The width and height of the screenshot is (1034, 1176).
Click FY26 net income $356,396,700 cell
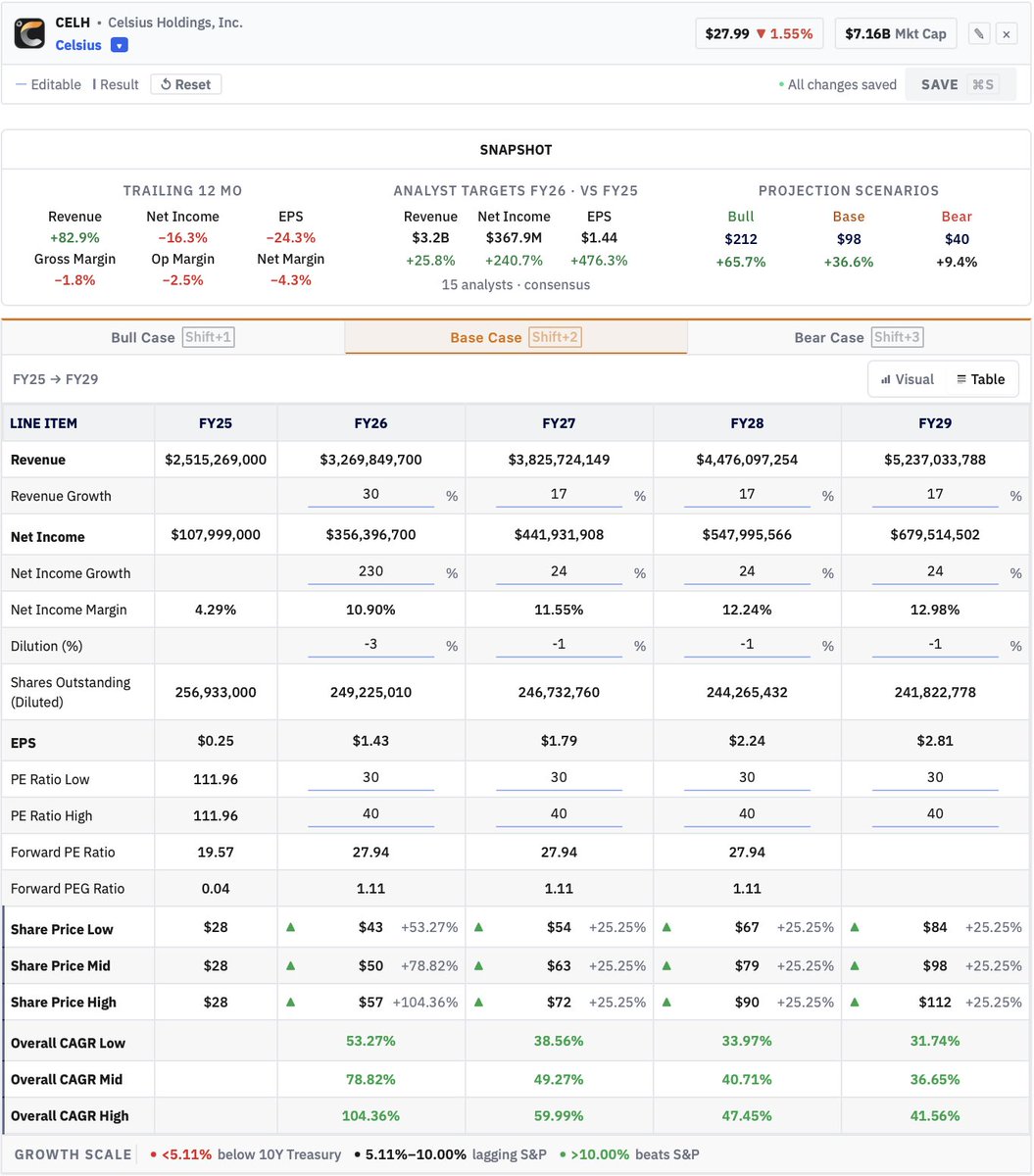370,536
